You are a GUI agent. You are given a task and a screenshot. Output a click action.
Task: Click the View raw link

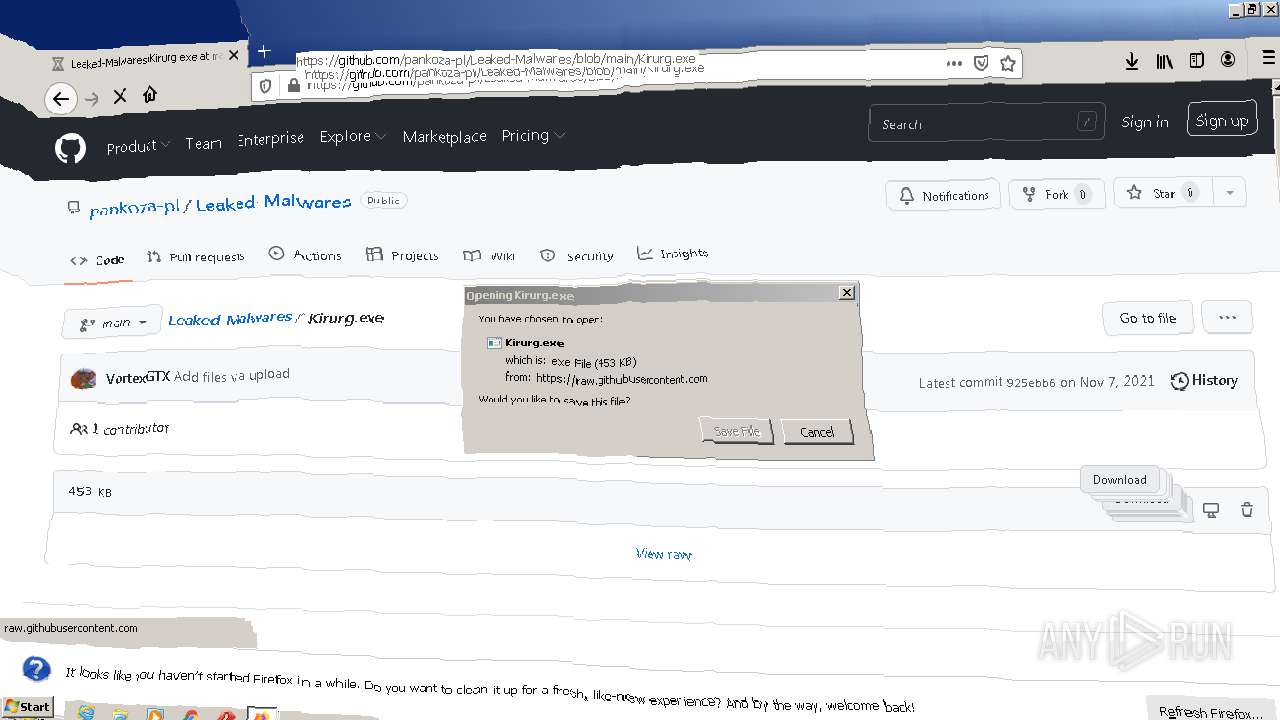[664, 553]
